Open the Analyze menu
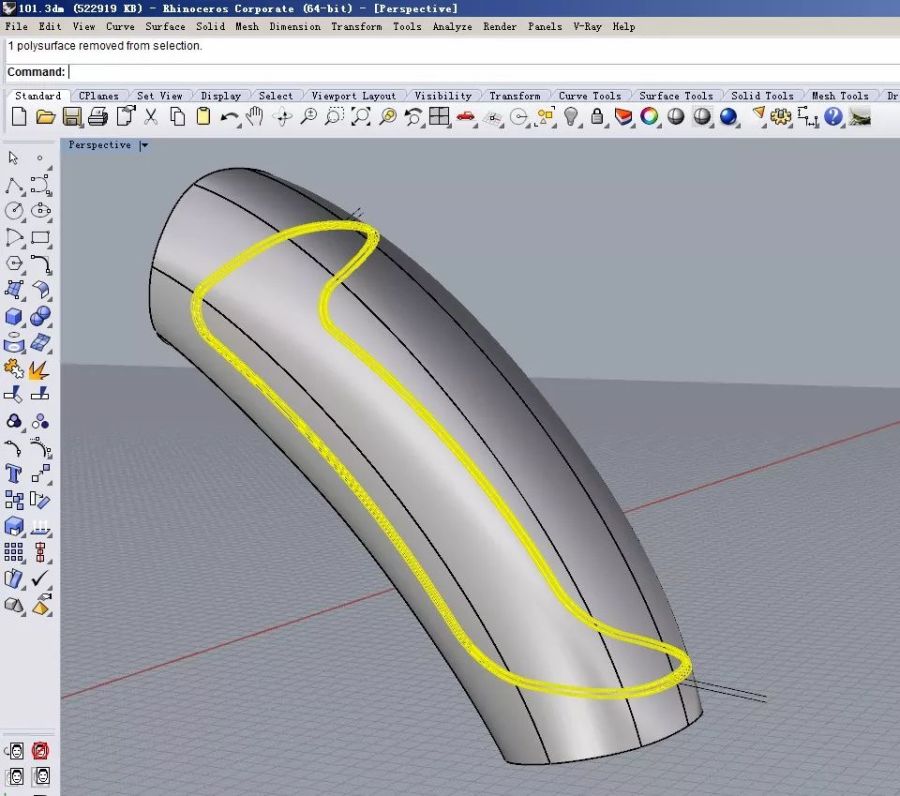Screen dimensions: 900x796 point(452,27)
